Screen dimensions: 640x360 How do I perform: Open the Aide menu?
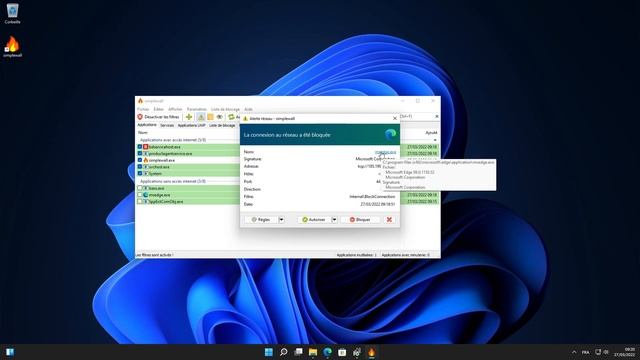point(248,109)
